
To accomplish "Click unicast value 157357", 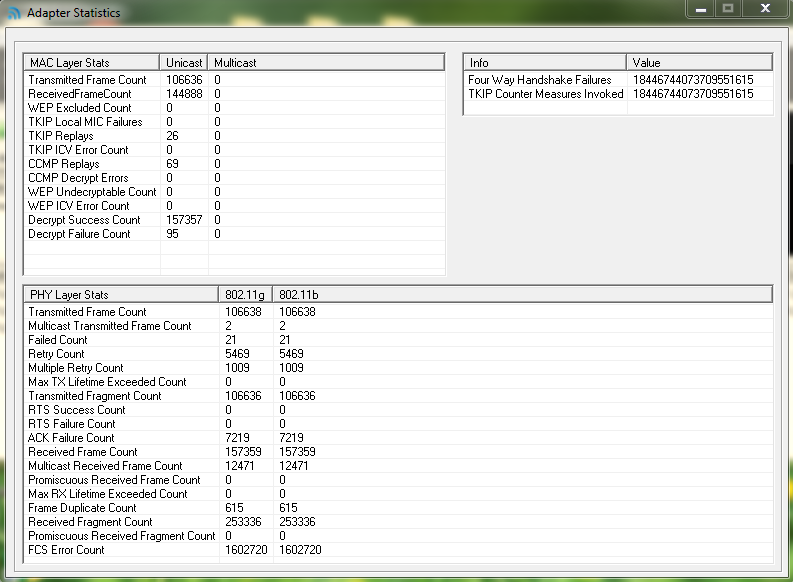I will pos(184,220).
